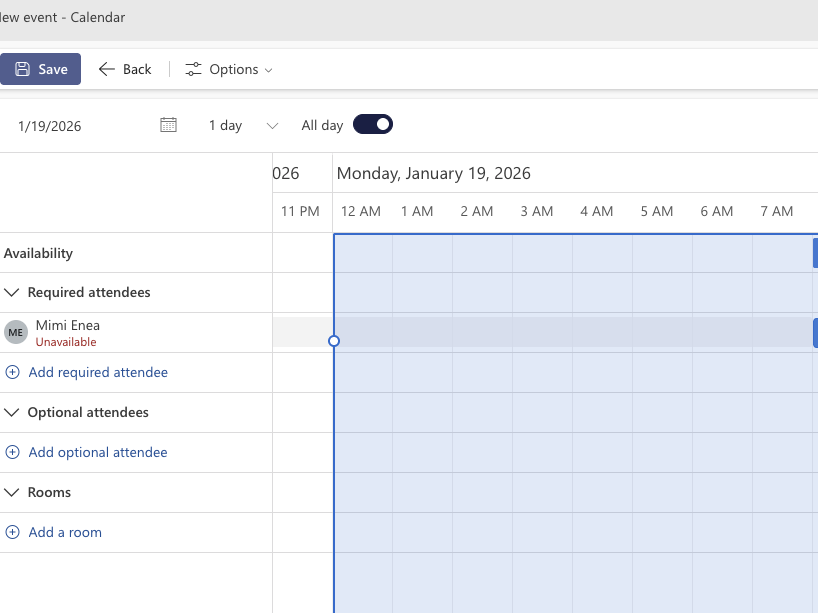Click the 5 AM time column header
818x613 pixels.
coord(657,211)
